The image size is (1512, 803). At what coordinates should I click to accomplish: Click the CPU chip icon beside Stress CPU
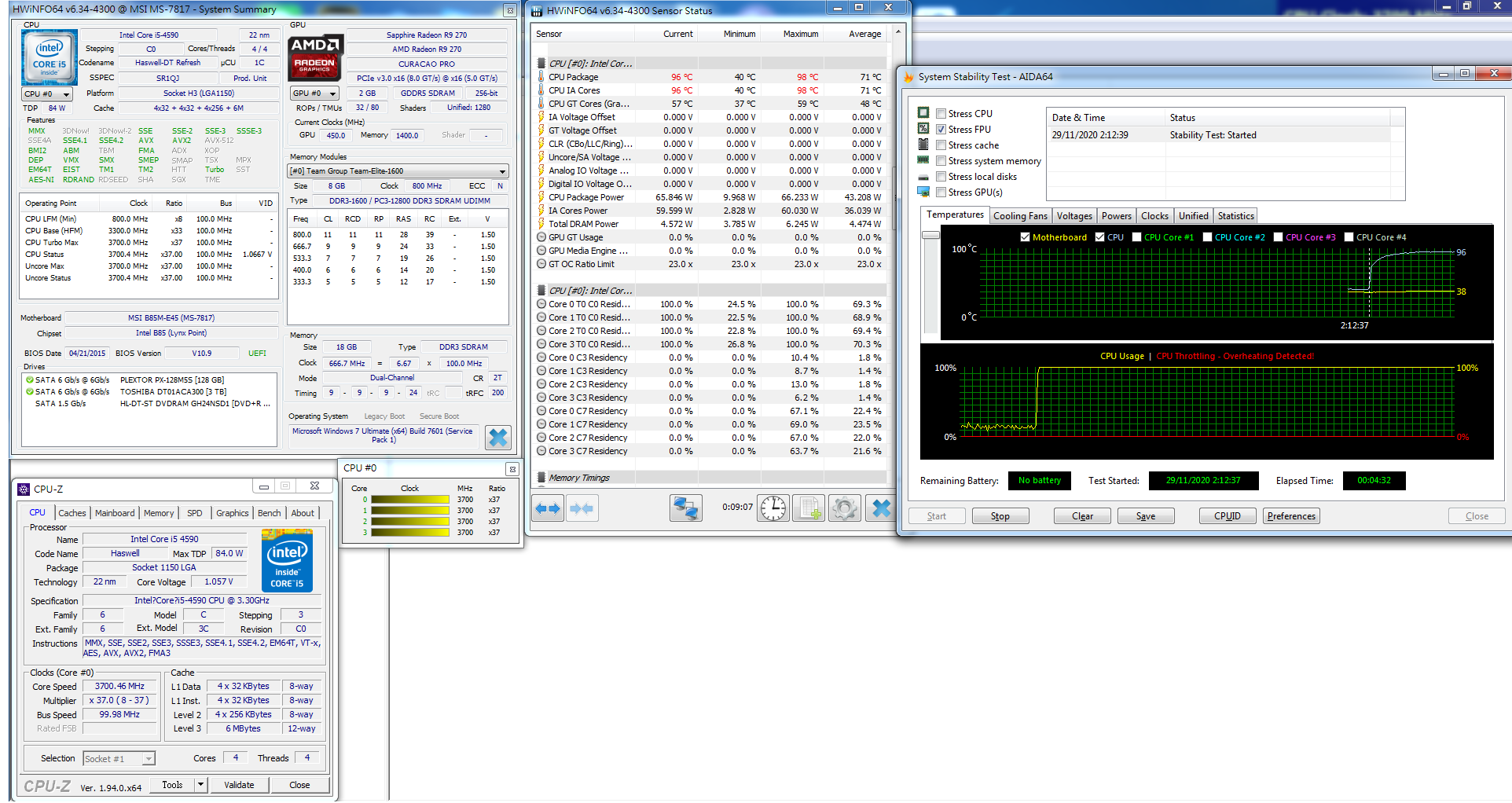pyautogui.click(x=923, y=113)
